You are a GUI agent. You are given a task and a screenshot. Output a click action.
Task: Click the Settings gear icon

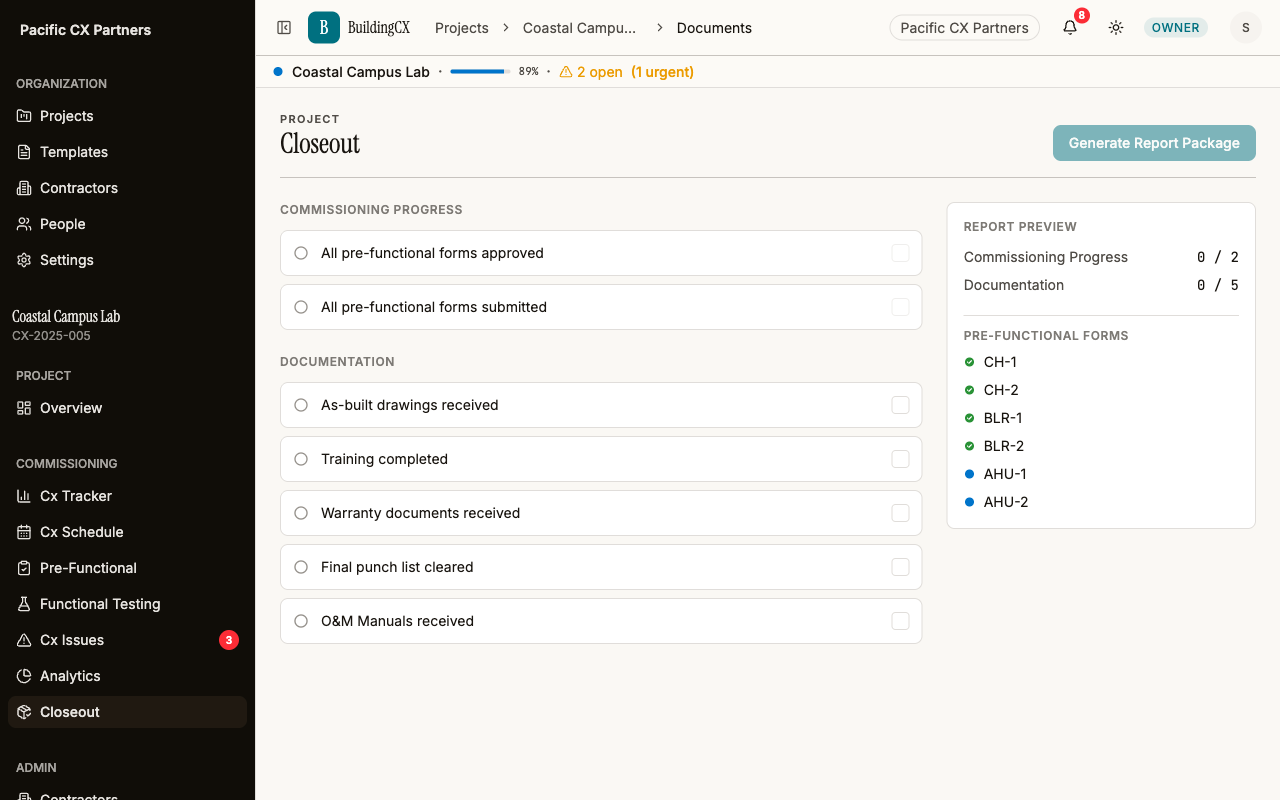(24, 260)
